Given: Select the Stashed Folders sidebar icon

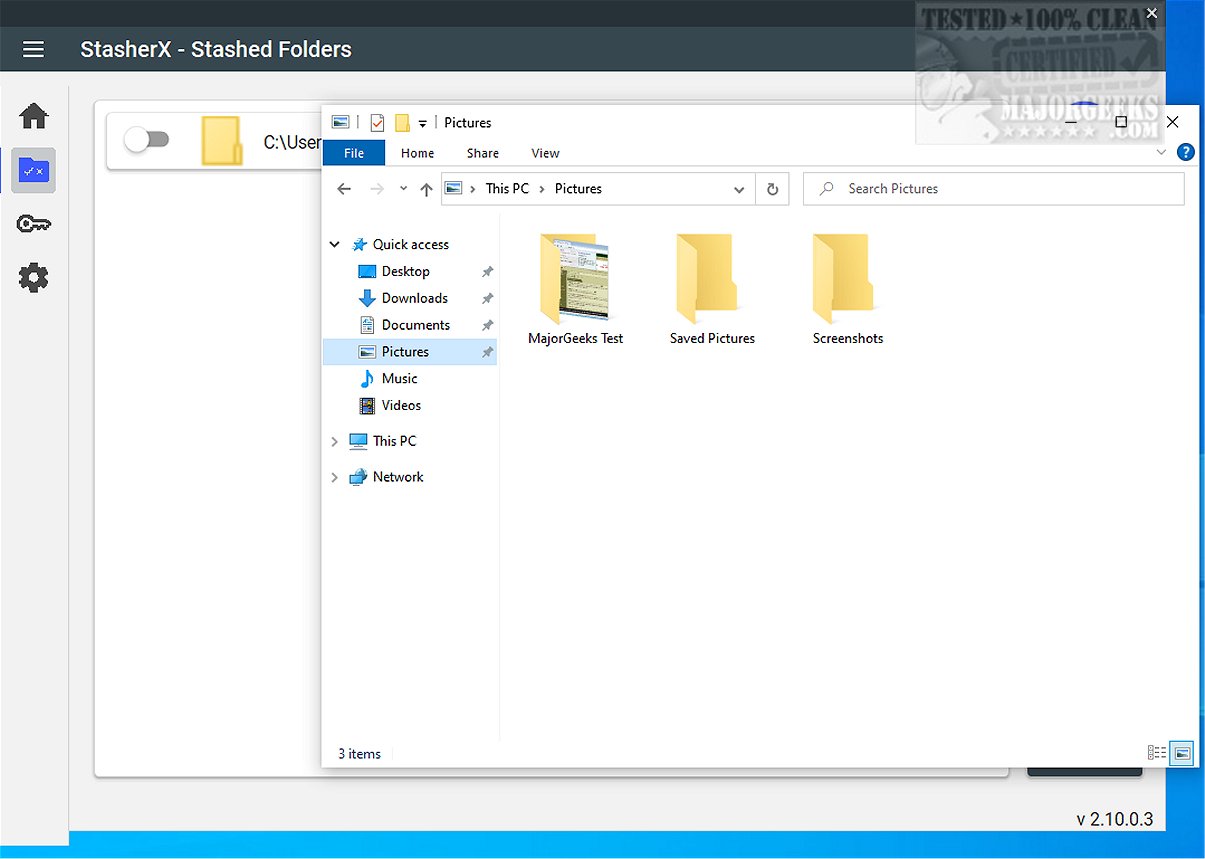Looking at the screenshot, I should (x=34, y=170).
